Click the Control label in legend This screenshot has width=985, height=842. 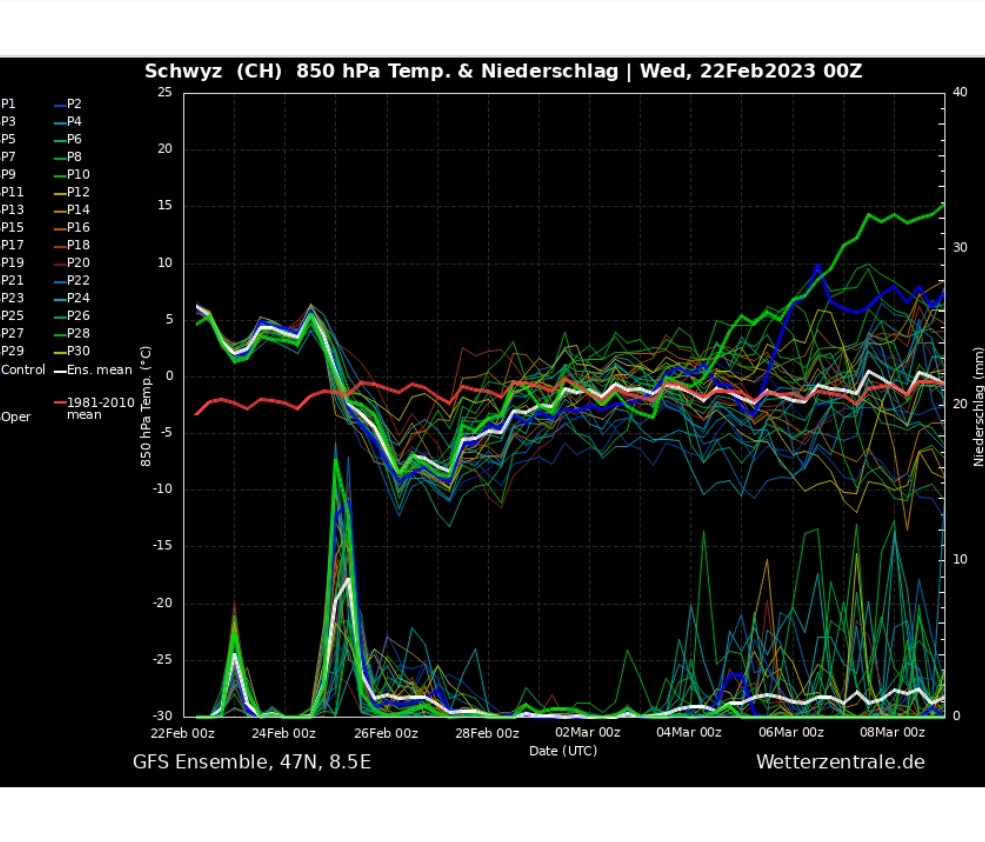pyautogui.click(x=22, y=370)
